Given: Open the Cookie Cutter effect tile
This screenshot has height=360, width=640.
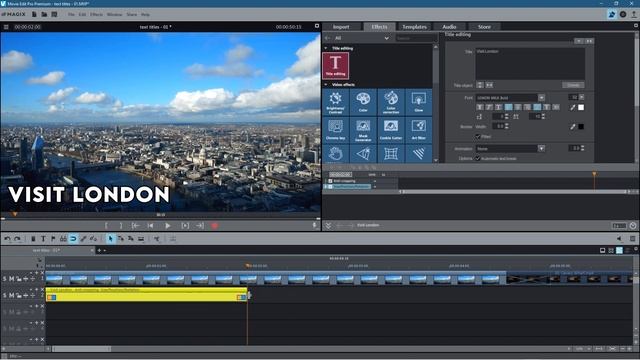Looking at the screenshot, I should coord(391,129).
